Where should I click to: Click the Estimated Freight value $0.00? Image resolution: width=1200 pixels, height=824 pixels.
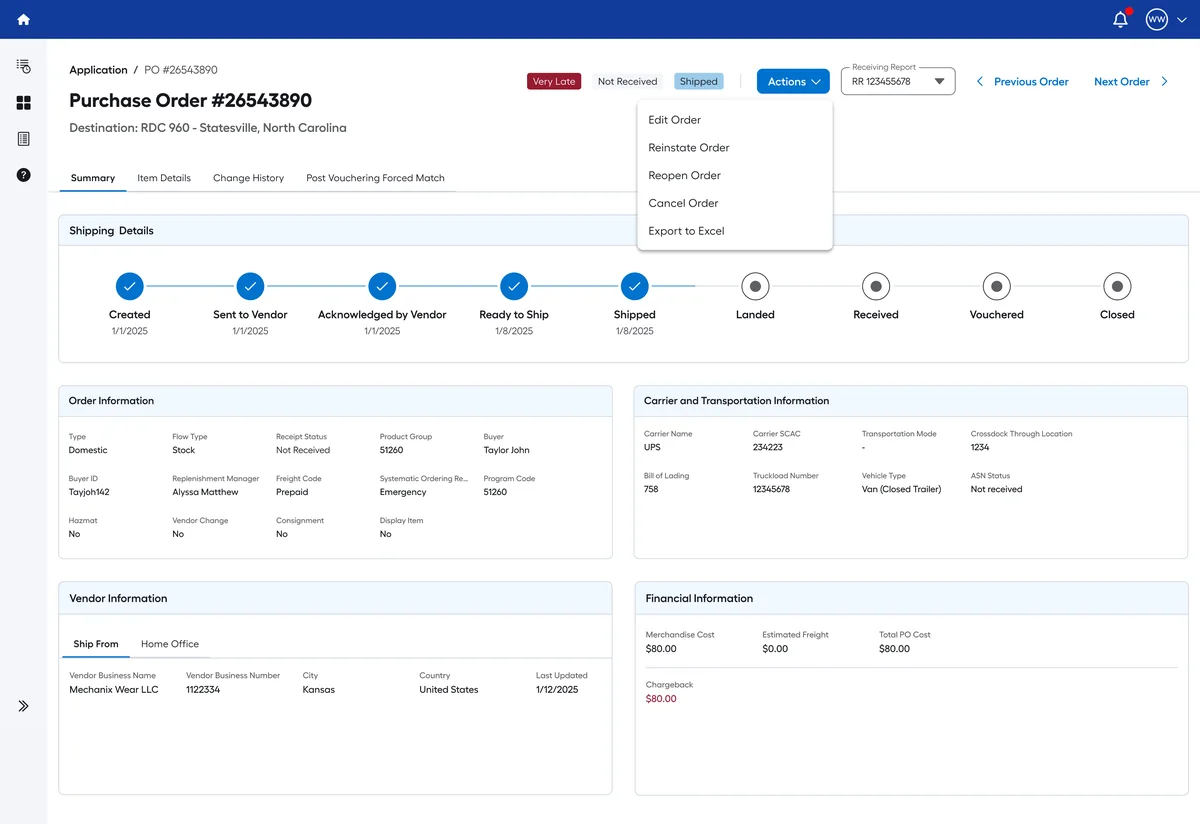tap(775, 649)
